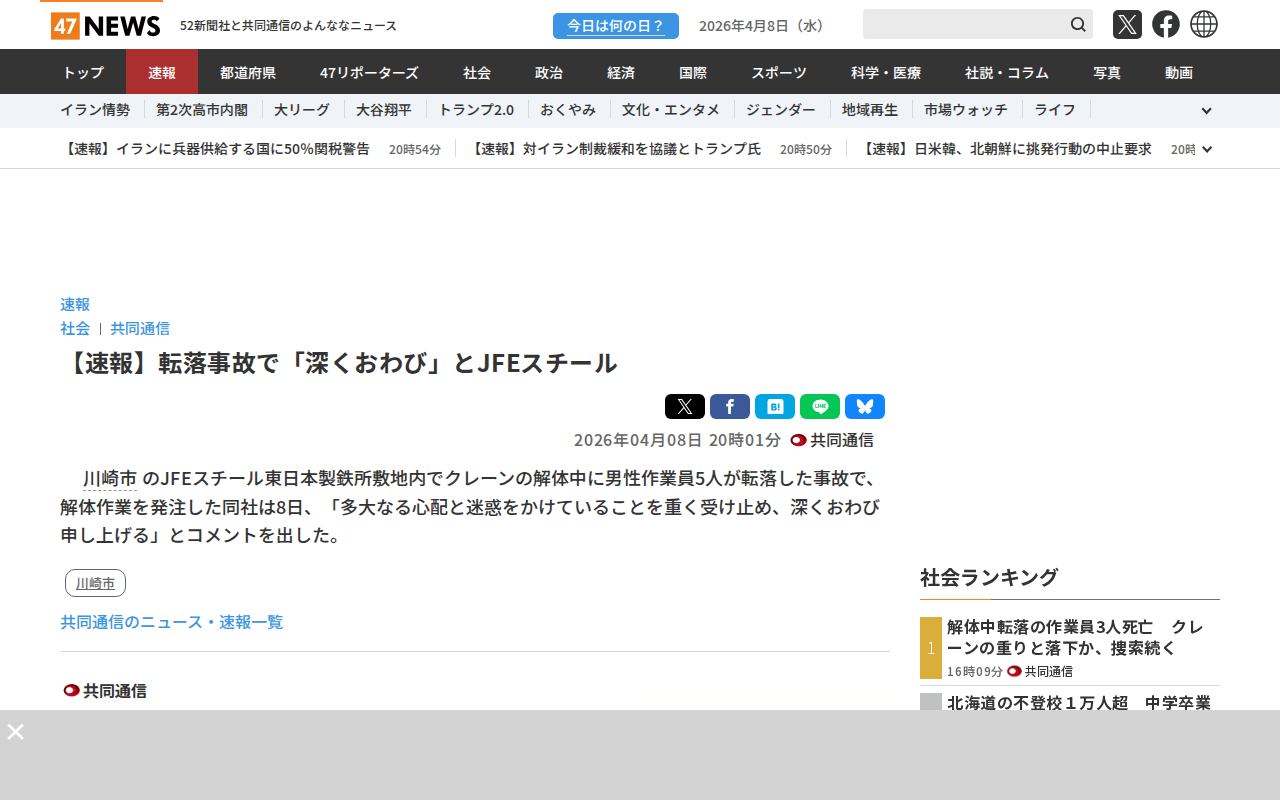The width and height of the screenshot is (1280, 800).
Task: Click the timestamp 2026年04月08日 20時01分
Action: coord(677,440)
